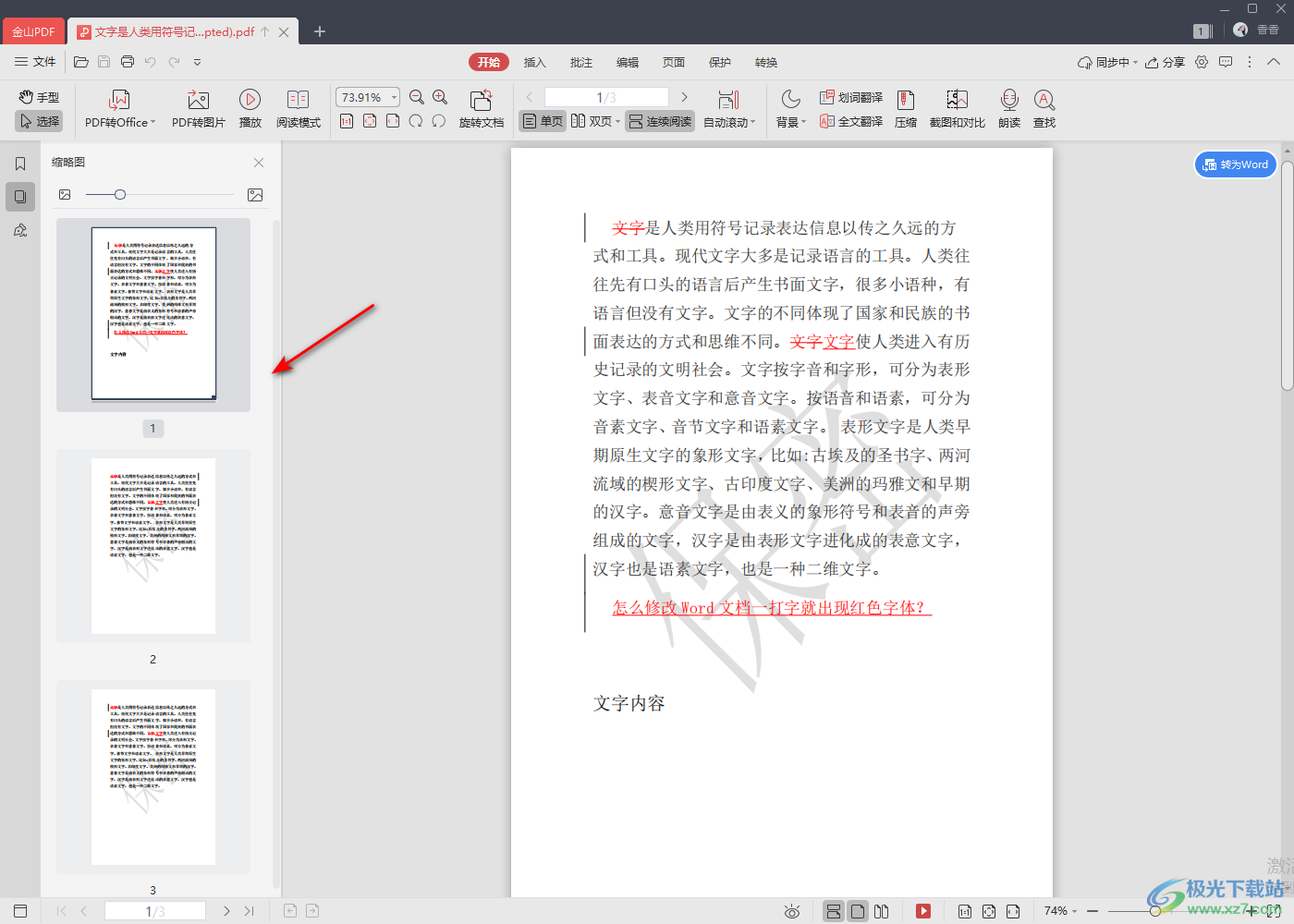Click the zoom in magnifier icon
Screen dimensions: 1294x924
[x=440, y=97]
